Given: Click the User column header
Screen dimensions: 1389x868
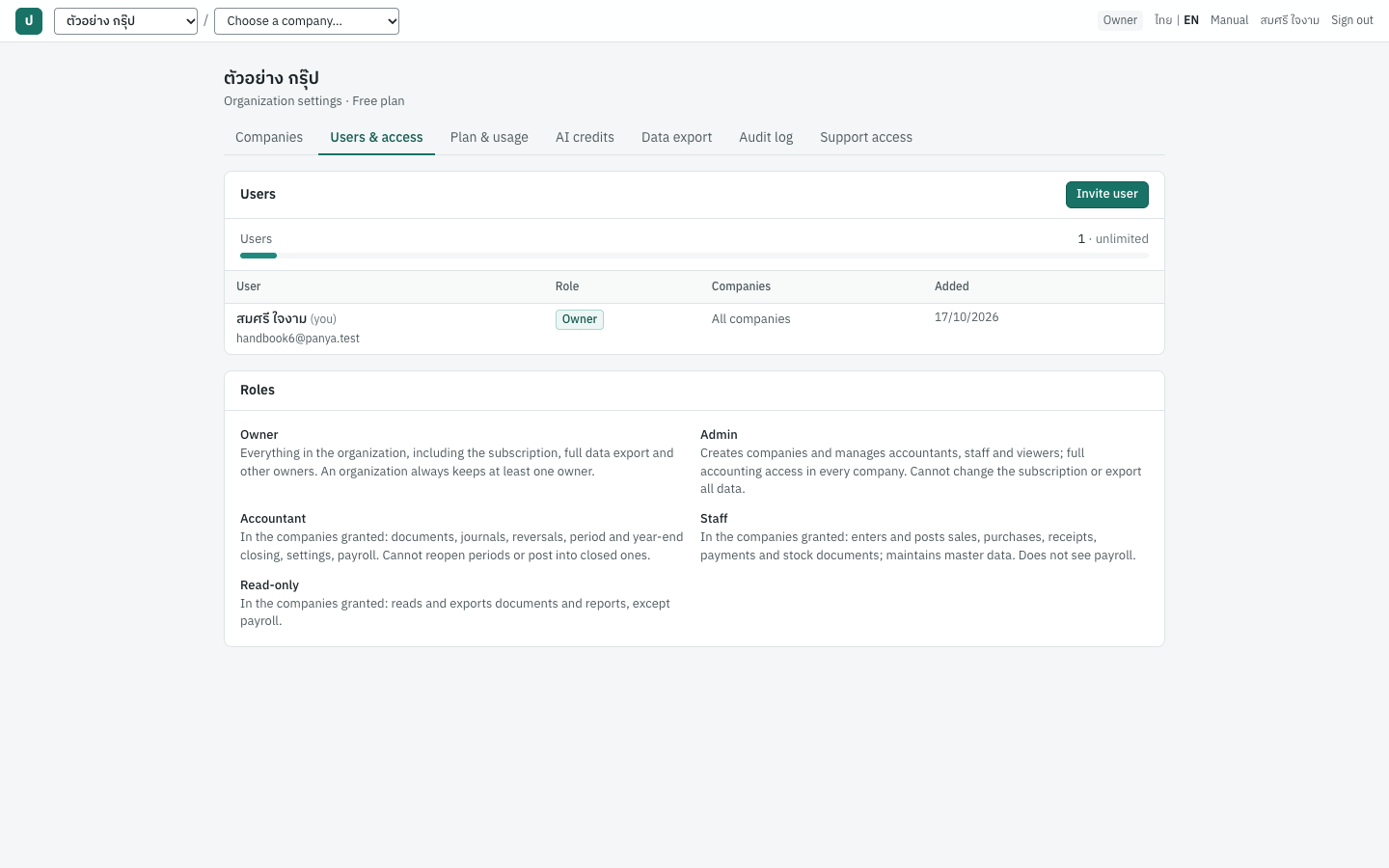Looking at the screenshot, I should [x=249, y=286].
